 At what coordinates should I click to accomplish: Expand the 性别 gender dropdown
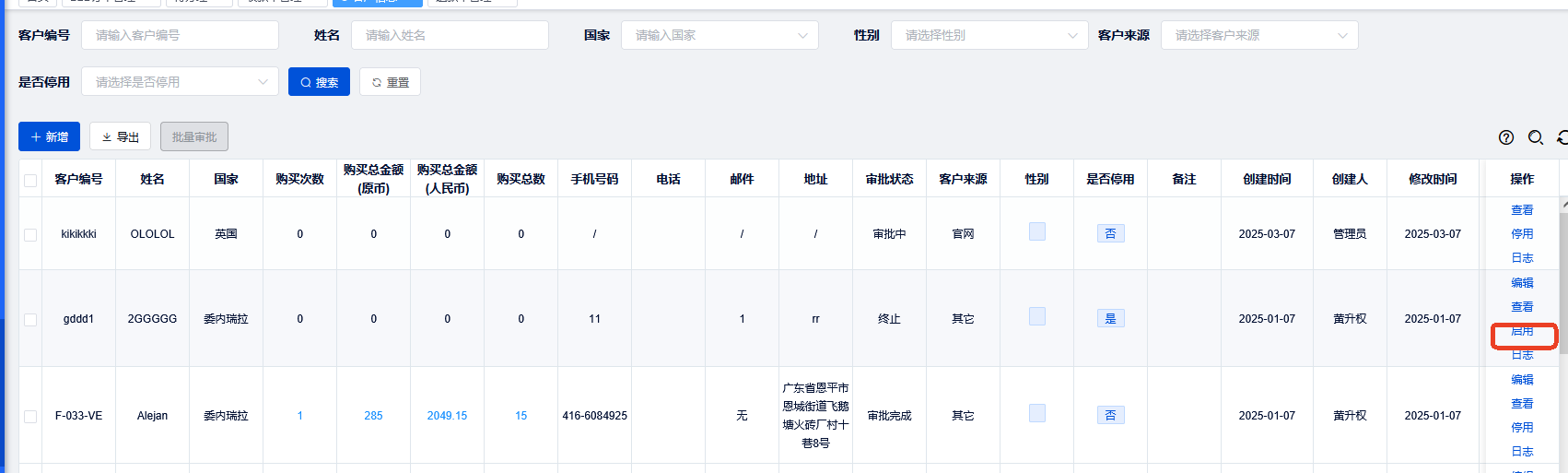[989, 35]
